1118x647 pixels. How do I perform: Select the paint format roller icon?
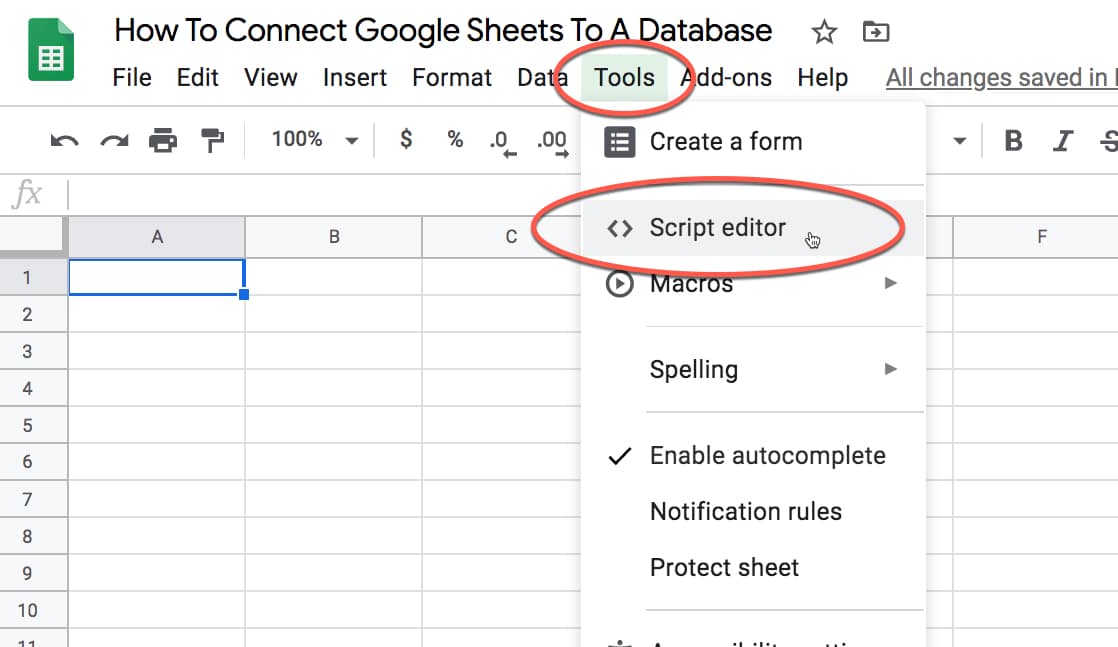(212, 141)
